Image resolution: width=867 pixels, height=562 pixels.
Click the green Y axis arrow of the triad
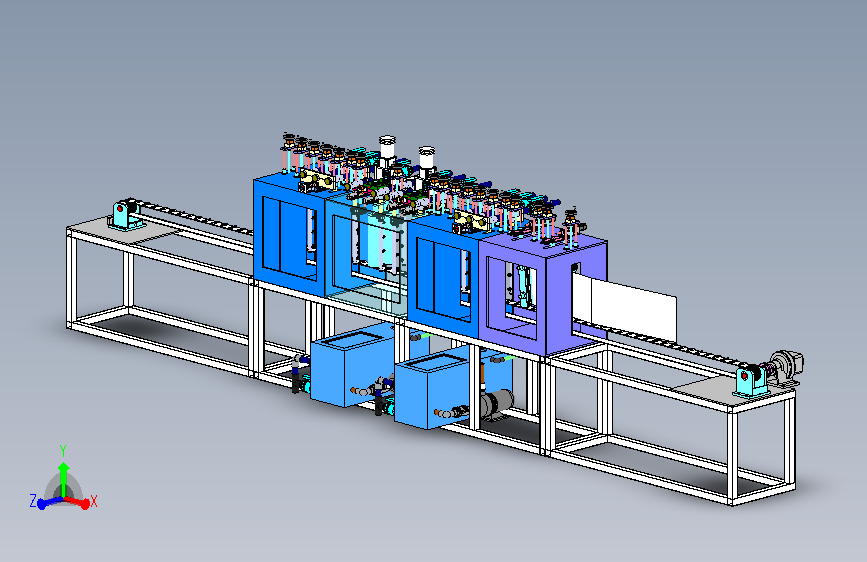(64, 480)
